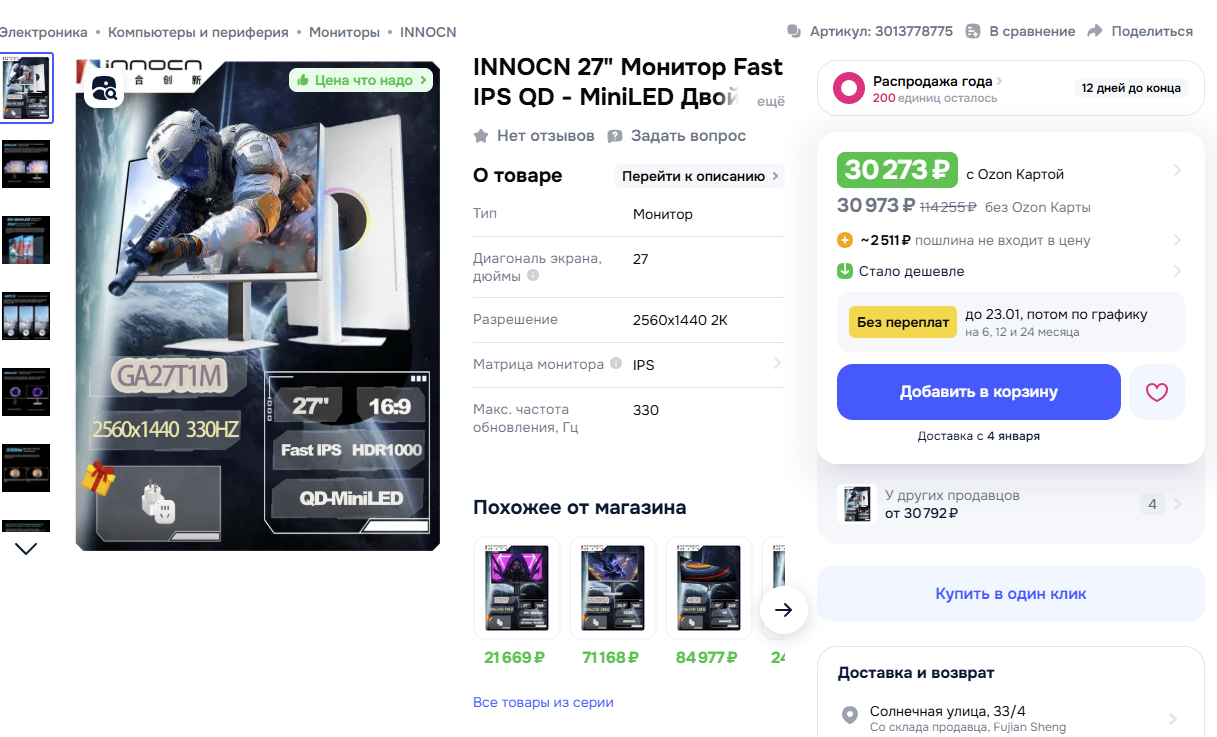Expand the Ozon Картой price chevron
Viewport: 1217px width, 737px height.
click(1177, 170)
